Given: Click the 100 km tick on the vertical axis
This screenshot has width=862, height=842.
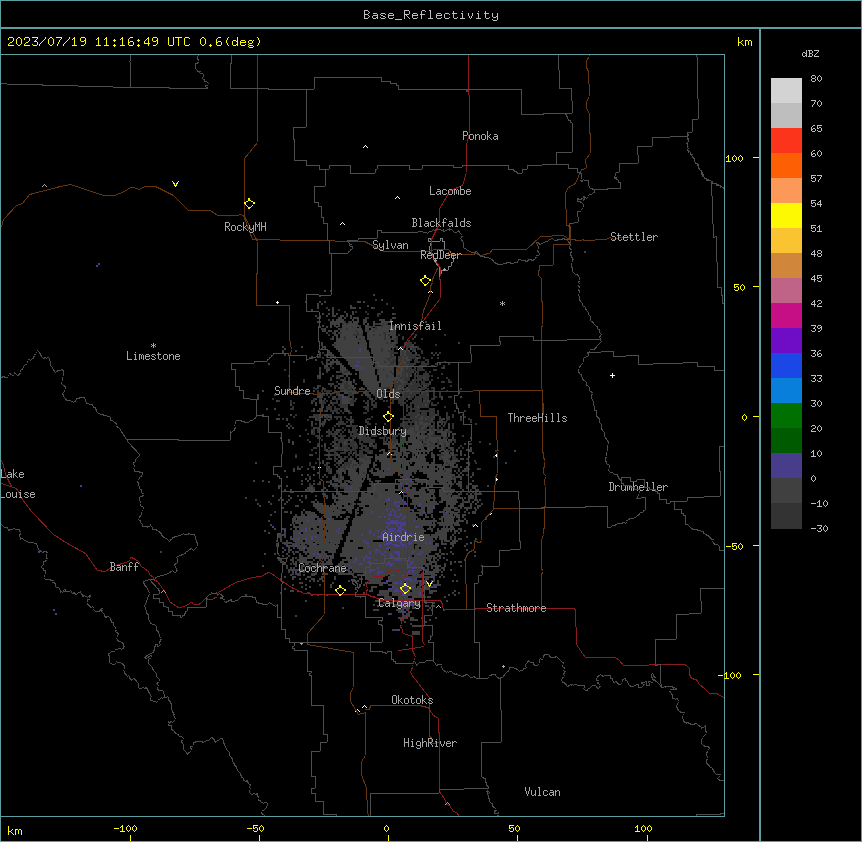Looking at the screenshot, I should pyautogui.click(x=734, y=158).
